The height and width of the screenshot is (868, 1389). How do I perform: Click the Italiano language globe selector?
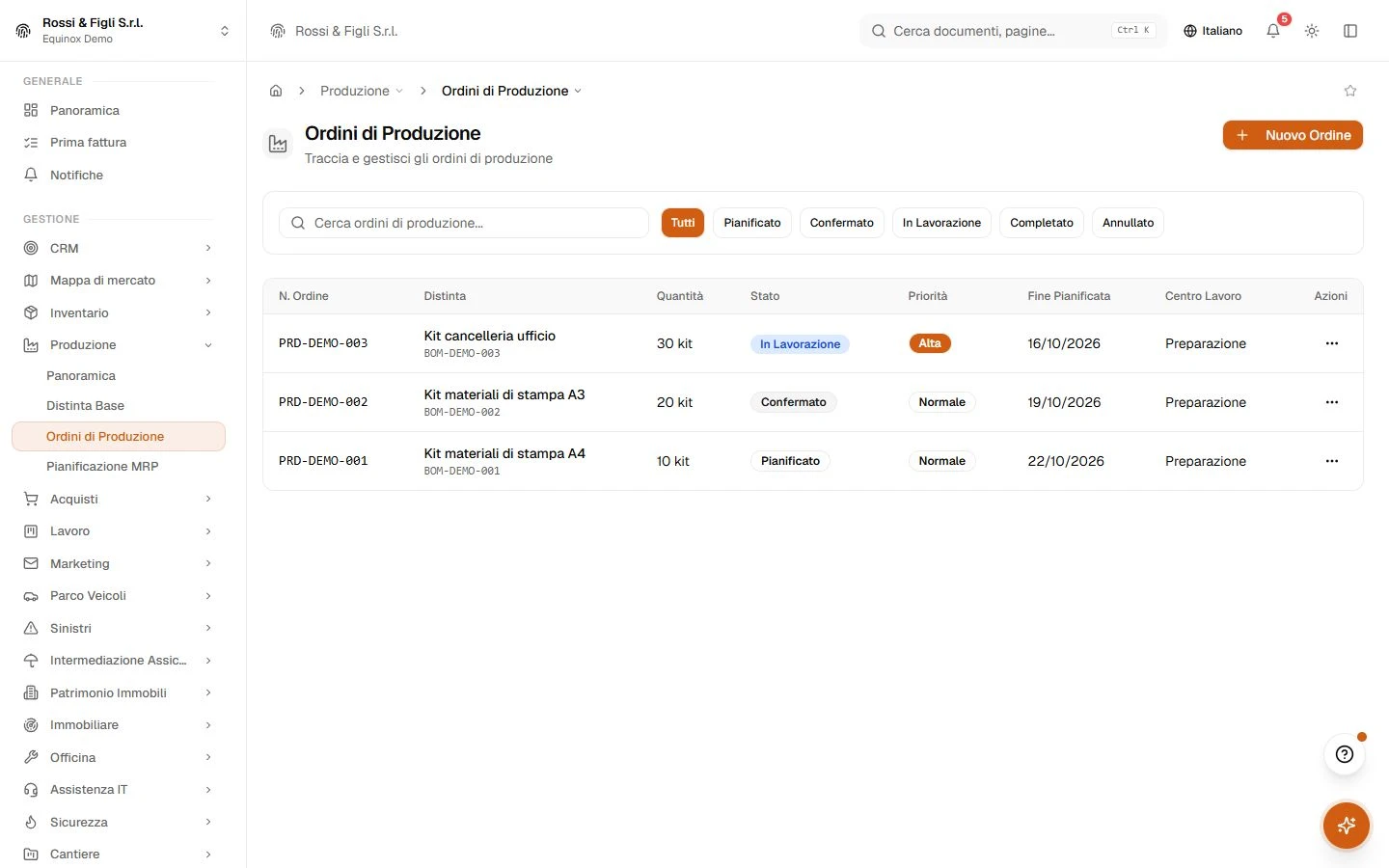point(1213,31)
